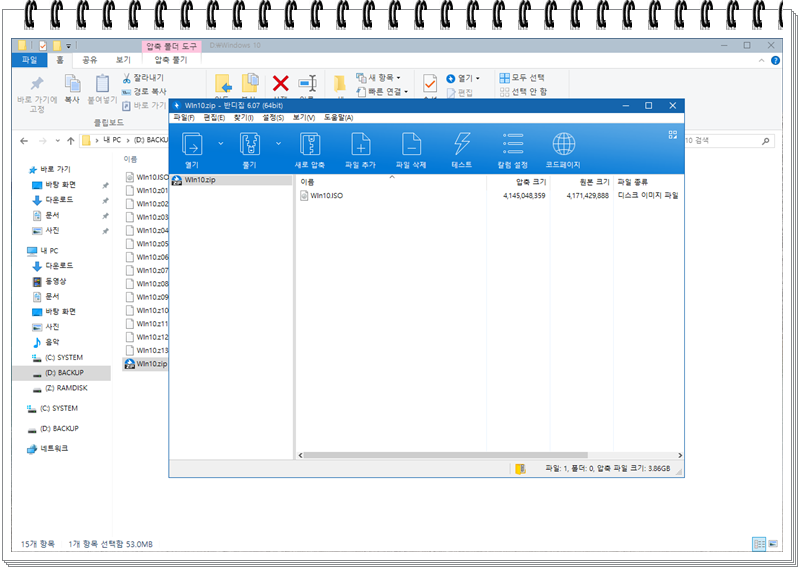
Task: Switch Explorer to details view icon
Action: [759, 544]
